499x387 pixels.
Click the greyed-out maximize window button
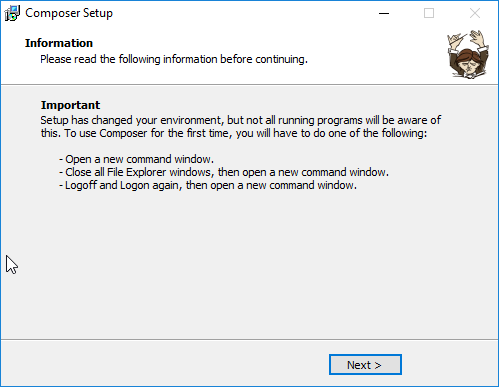pos(429,13)
